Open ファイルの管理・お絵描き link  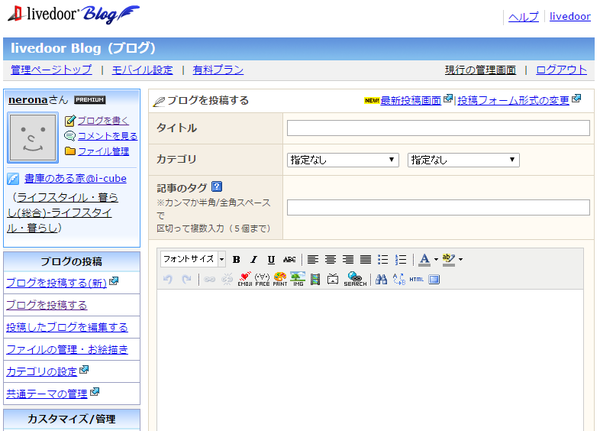67,349
